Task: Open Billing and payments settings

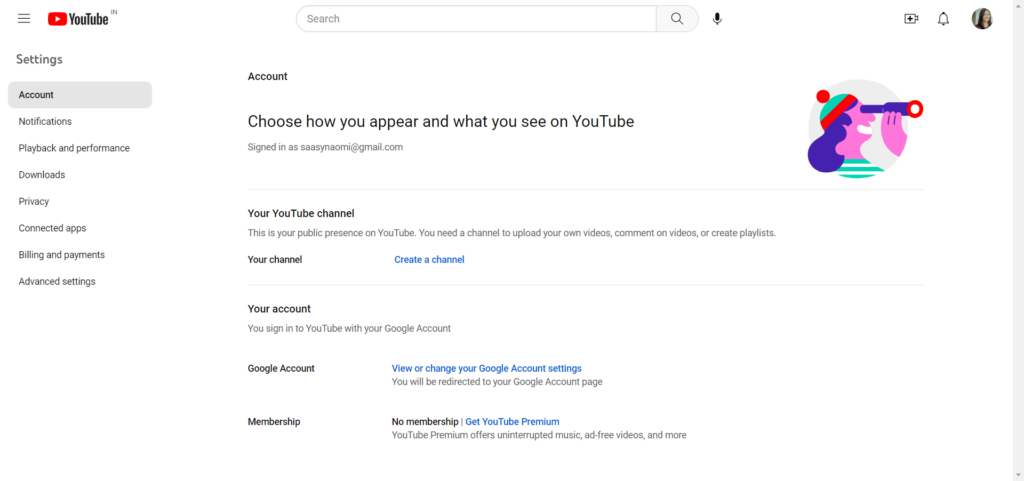Action: pyautogui.click(x=80, y=255)
